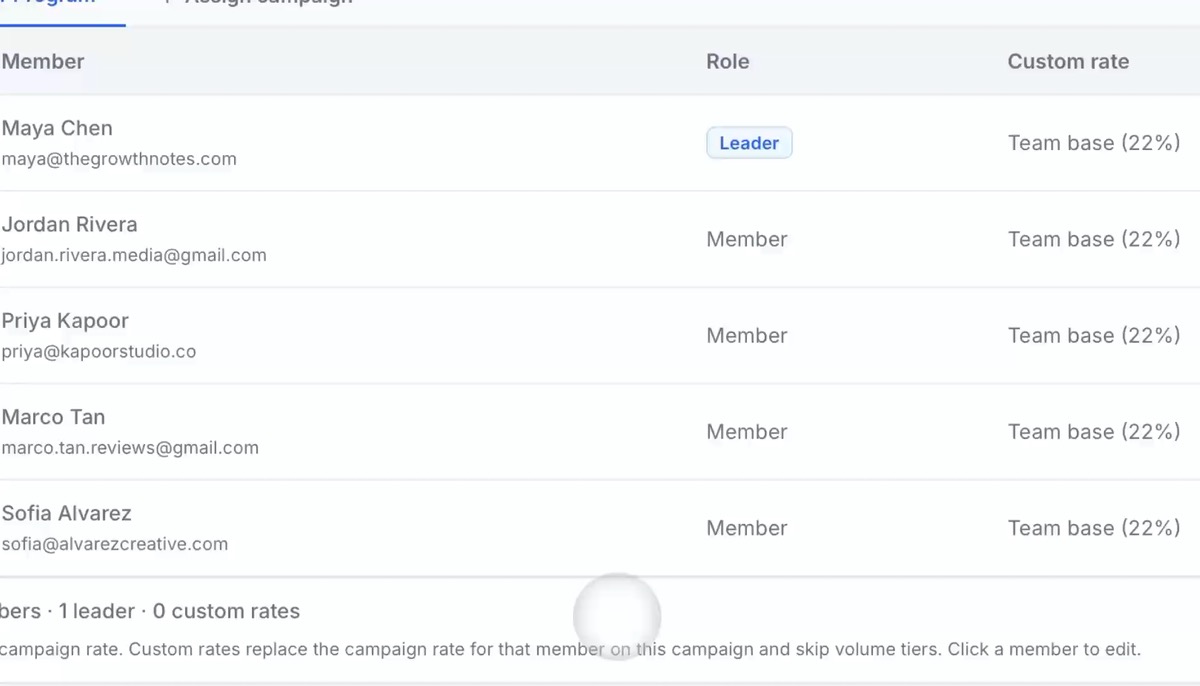Image resolution: width=1200 pixels, height=686 pixels.
Task: Open Sofia Alvarez to edit rate
Action: [600, 528]
